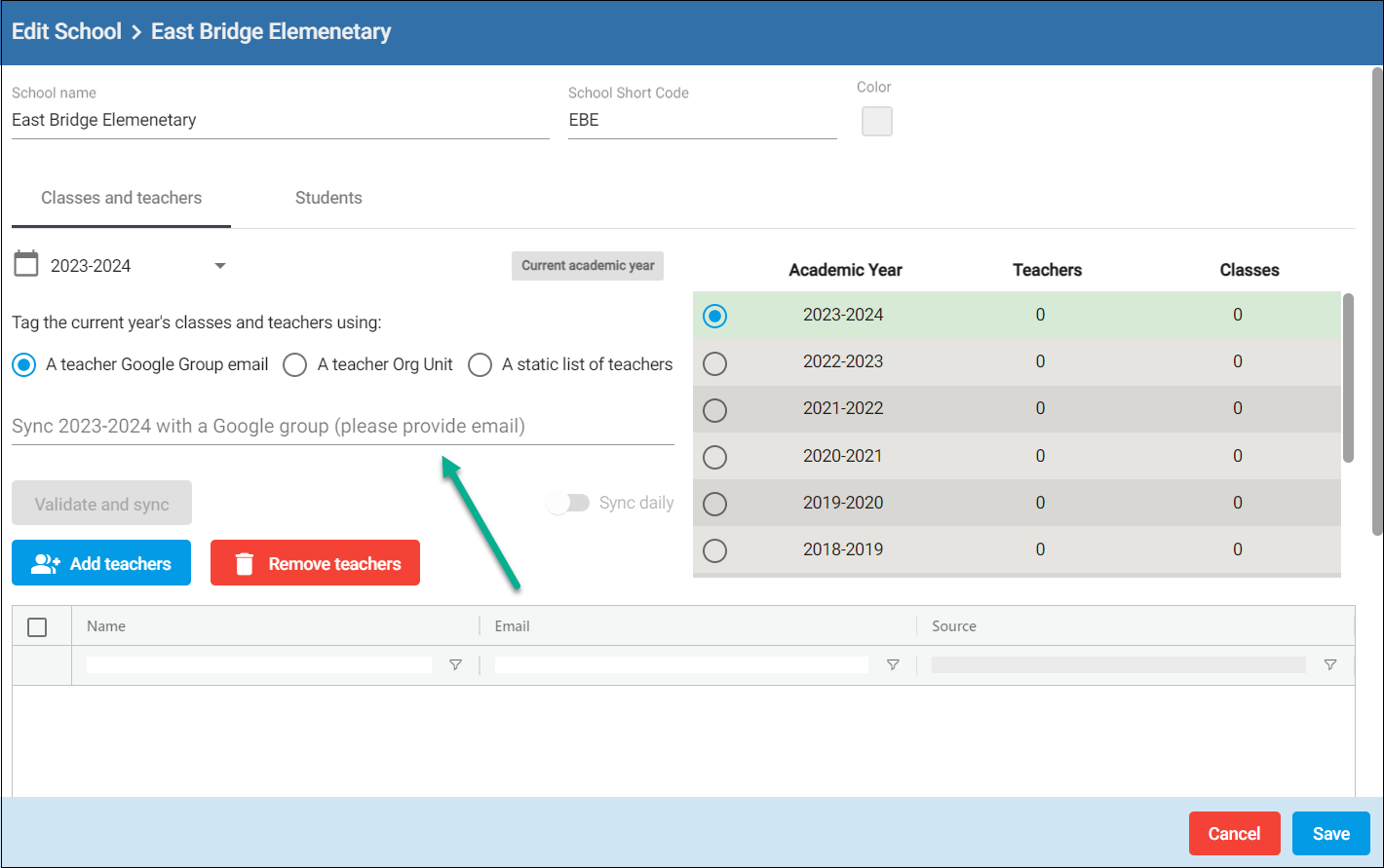The image size is (1384, 868).
Task: Click the Remove teachers button
Action: coord(315,563)
